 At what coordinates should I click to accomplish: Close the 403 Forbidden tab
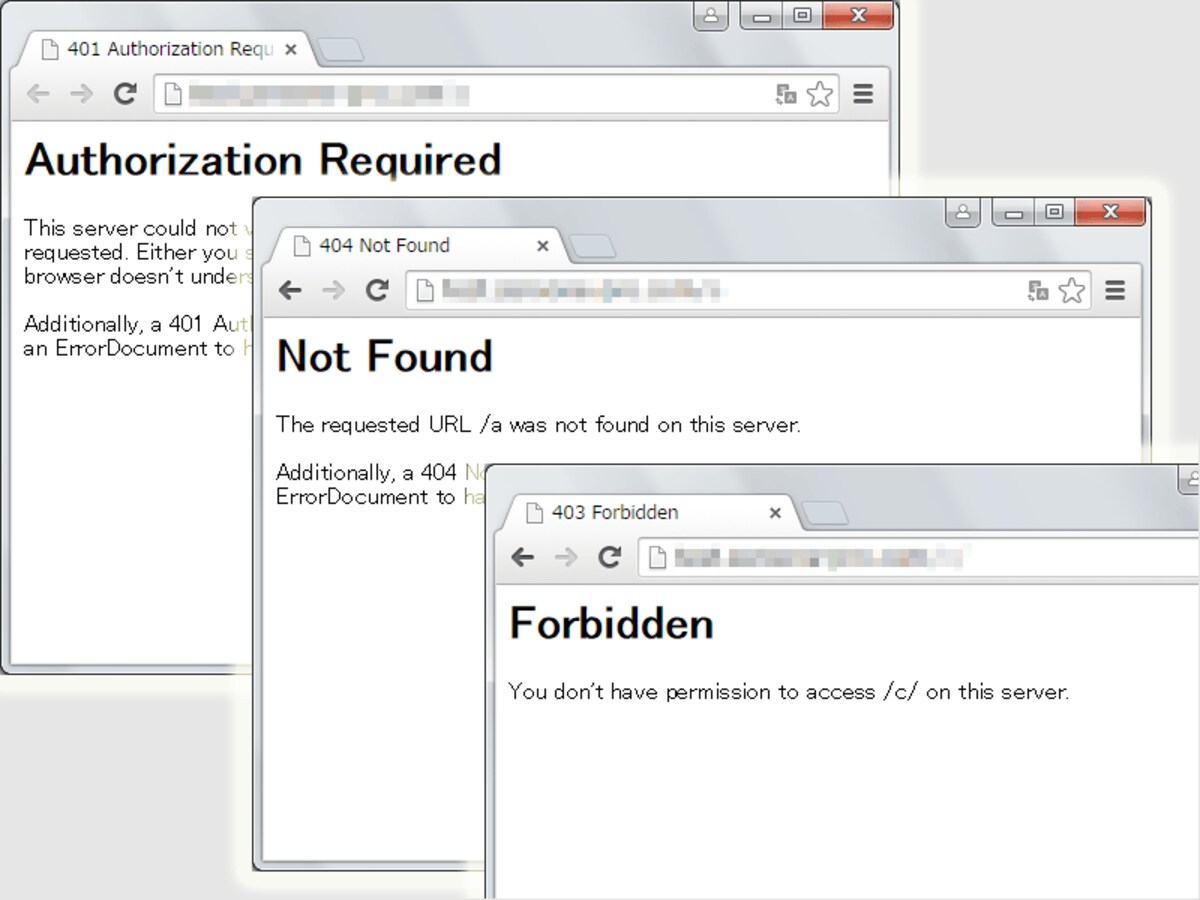click(x=775, y=513)
